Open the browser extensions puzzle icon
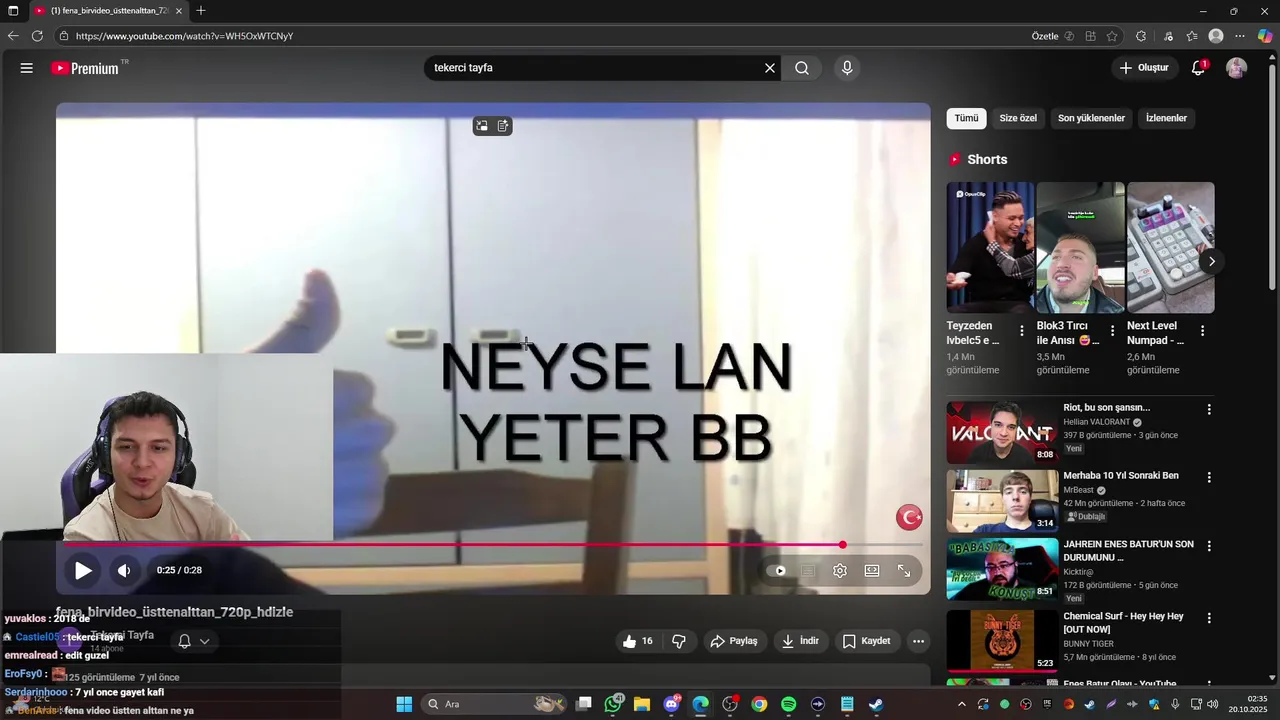Image resolution: width=1280 pixels, height=720 pixels. tap(1141, 36)
